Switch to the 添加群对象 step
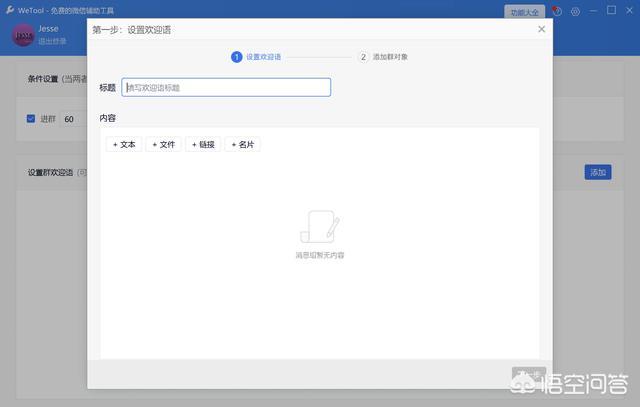Screen dimensions: 640x407 [x=389, y=57]
